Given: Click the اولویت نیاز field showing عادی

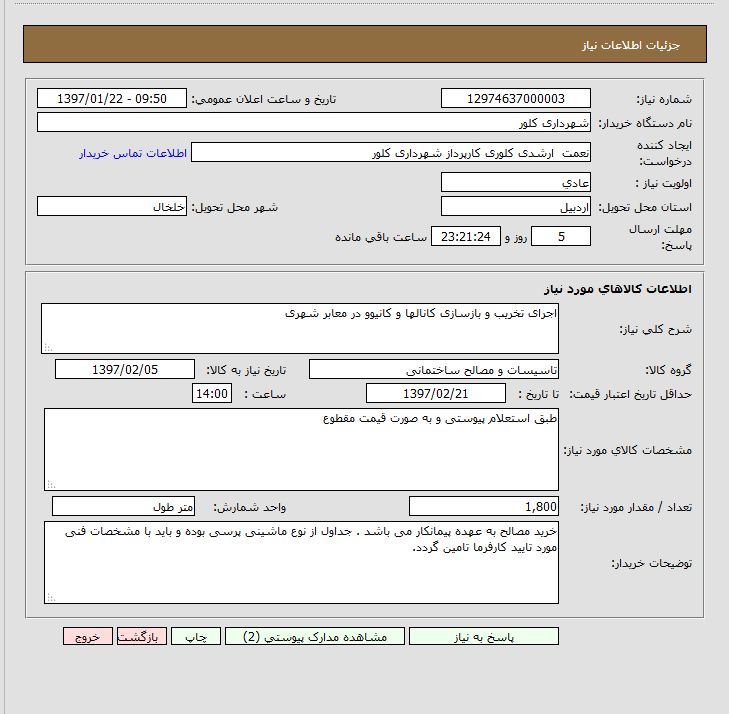Looking at the screenshot, I should (x=515, y=183).
